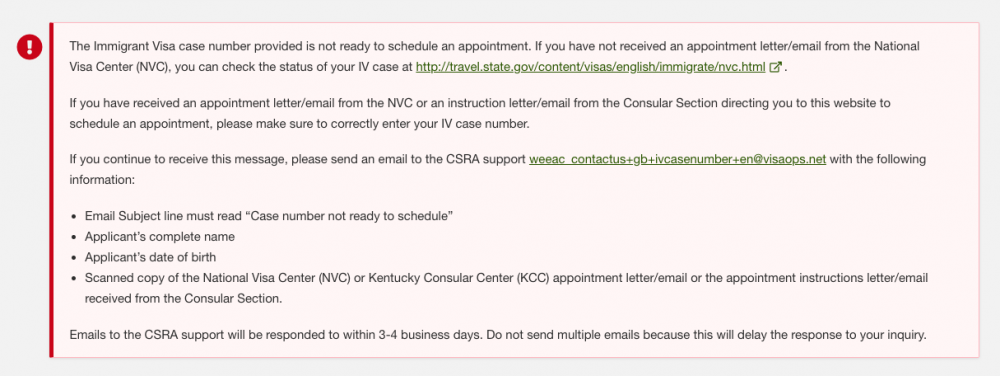1000x376 pixels.
Task: Click the "Email Subject line must read" bullet item
Action: click(x=268, y=215)
